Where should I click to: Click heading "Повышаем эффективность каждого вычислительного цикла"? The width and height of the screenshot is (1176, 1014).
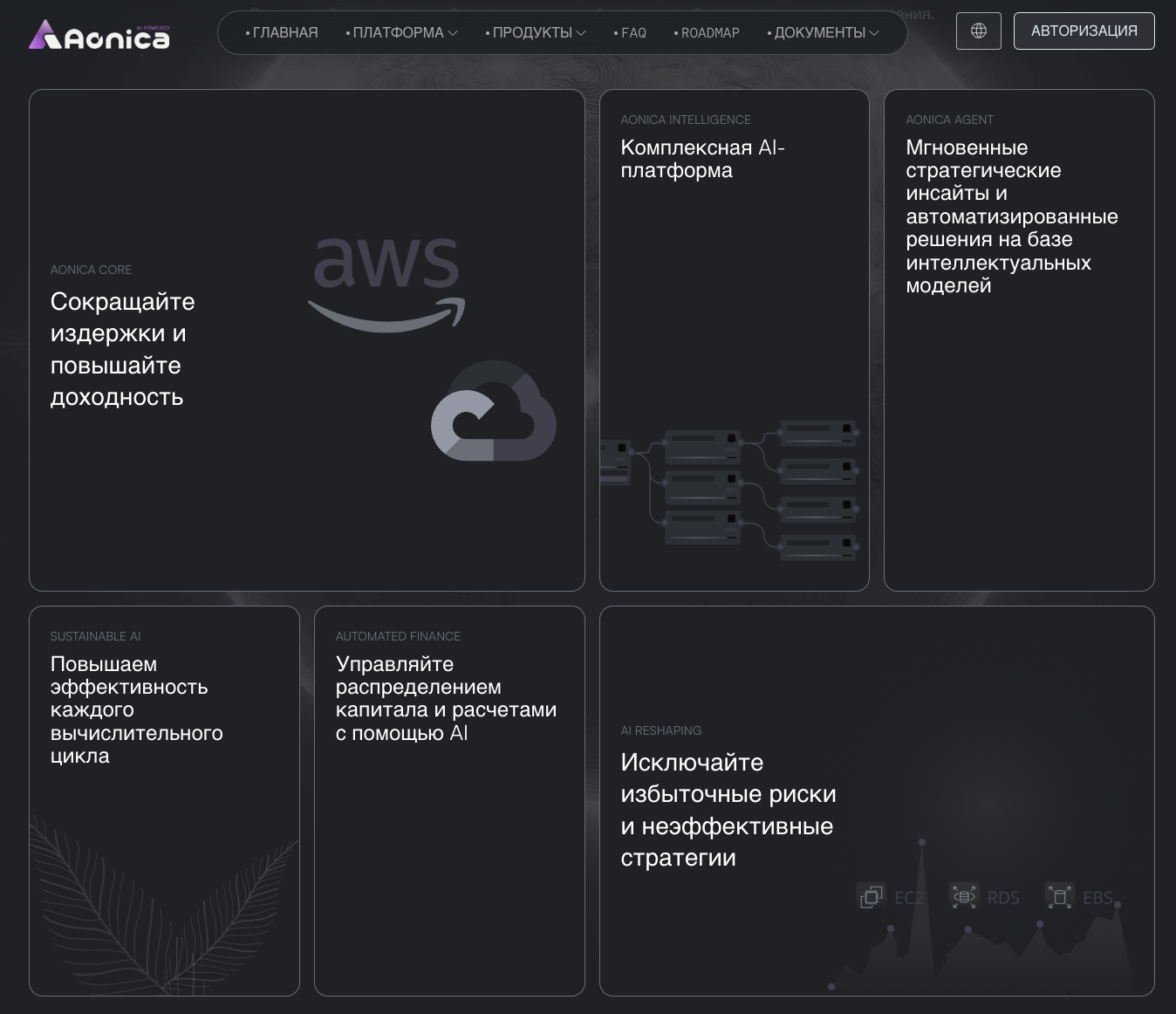(x=137, y=709)
